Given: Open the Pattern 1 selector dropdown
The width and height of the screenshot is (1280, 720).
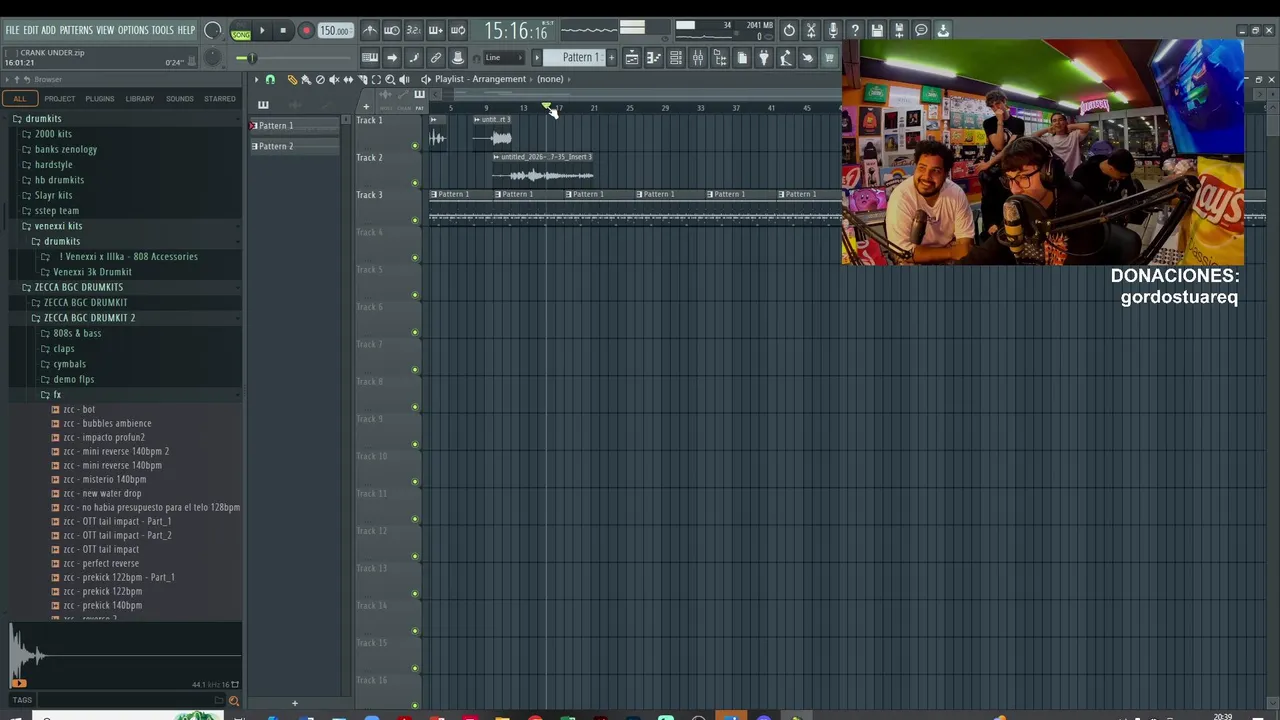Looking at the screenshot, I should tap(579, 58).
